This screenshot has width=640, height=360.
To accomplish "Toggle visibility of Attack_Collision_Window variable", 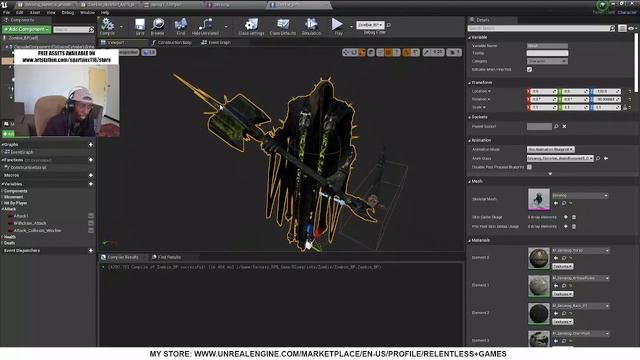I will tap(91, 231).
